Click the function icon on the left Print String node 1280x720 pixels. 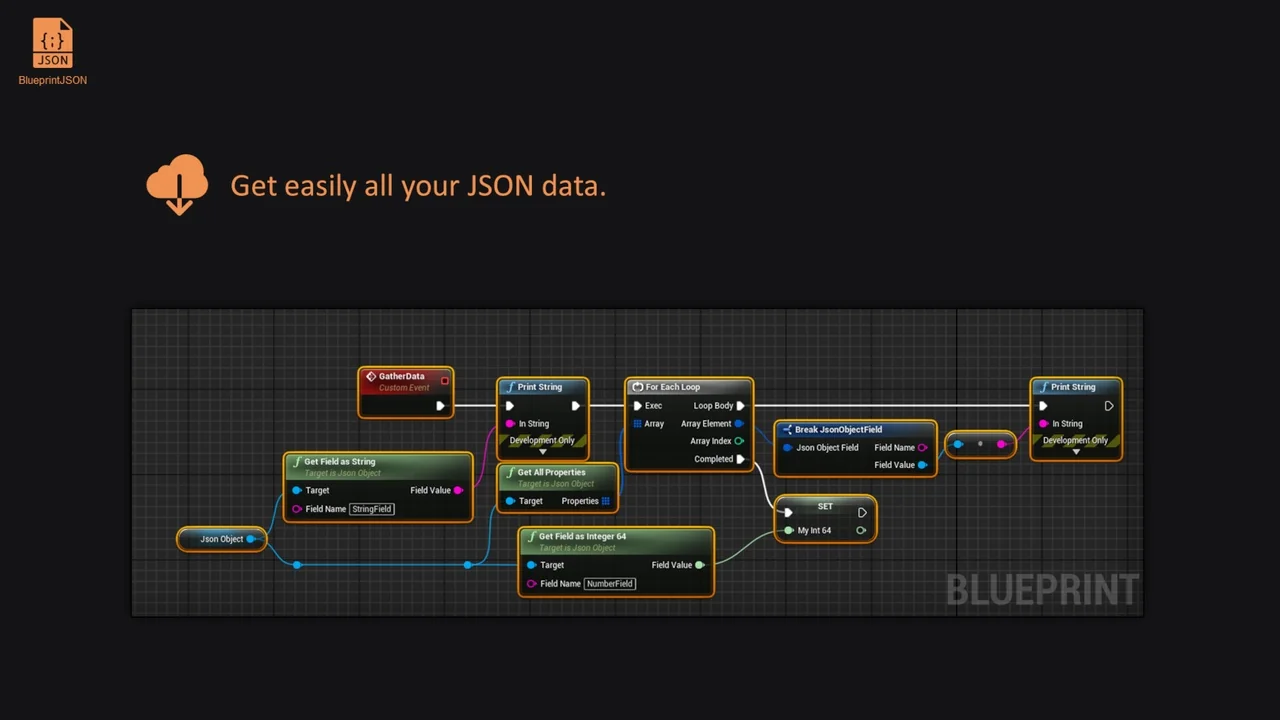511,386
